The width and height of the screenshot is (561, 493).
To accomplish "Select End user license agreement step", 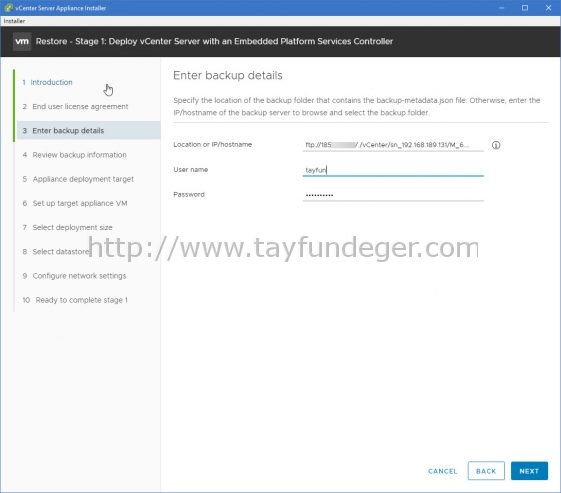I will coord(80,107).
